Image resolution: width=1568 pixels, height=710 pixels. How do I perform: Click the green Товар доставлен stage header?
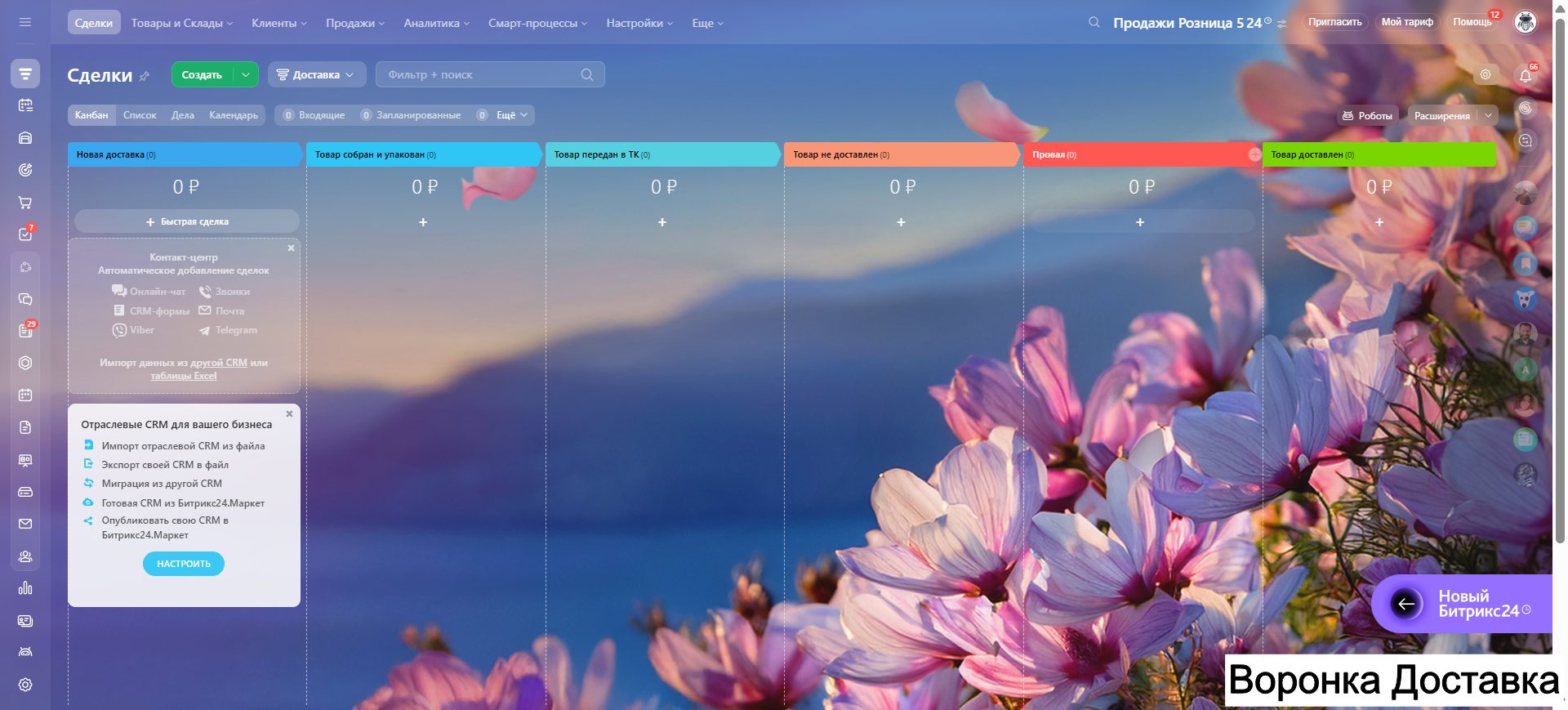(x=1379, y=154)
